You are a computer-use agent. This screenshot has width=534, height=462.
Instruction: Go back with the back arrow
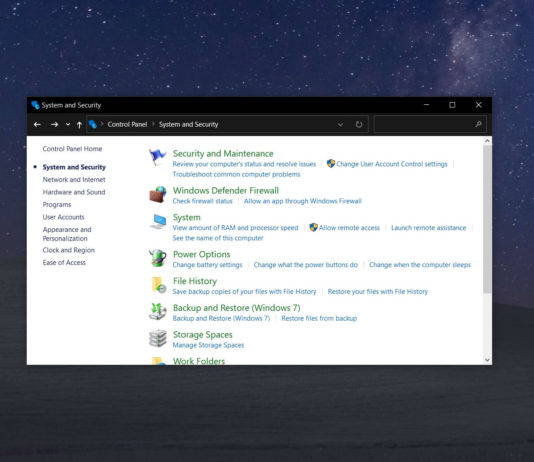pos(37,125)
